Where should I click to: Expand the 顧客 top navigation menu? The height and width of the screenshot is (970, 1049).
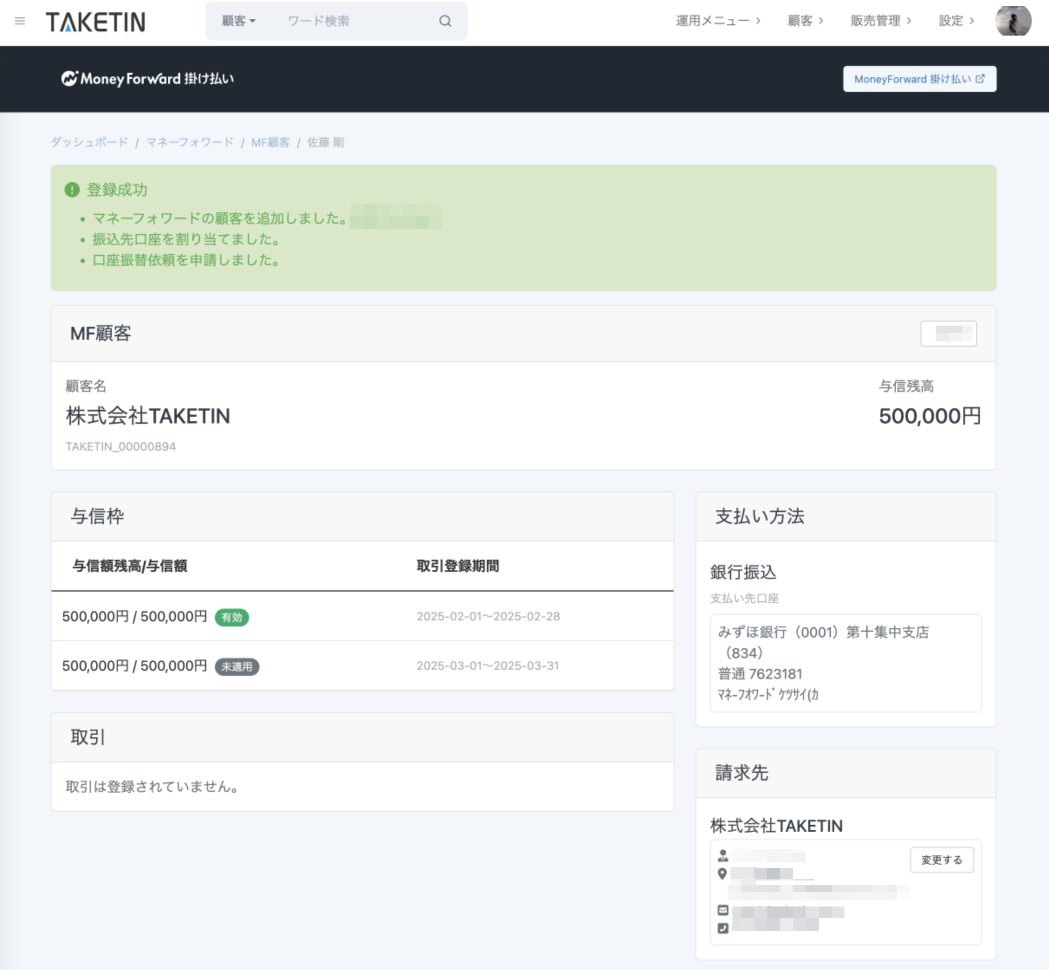pyautogui.click(x=805, y=21)
